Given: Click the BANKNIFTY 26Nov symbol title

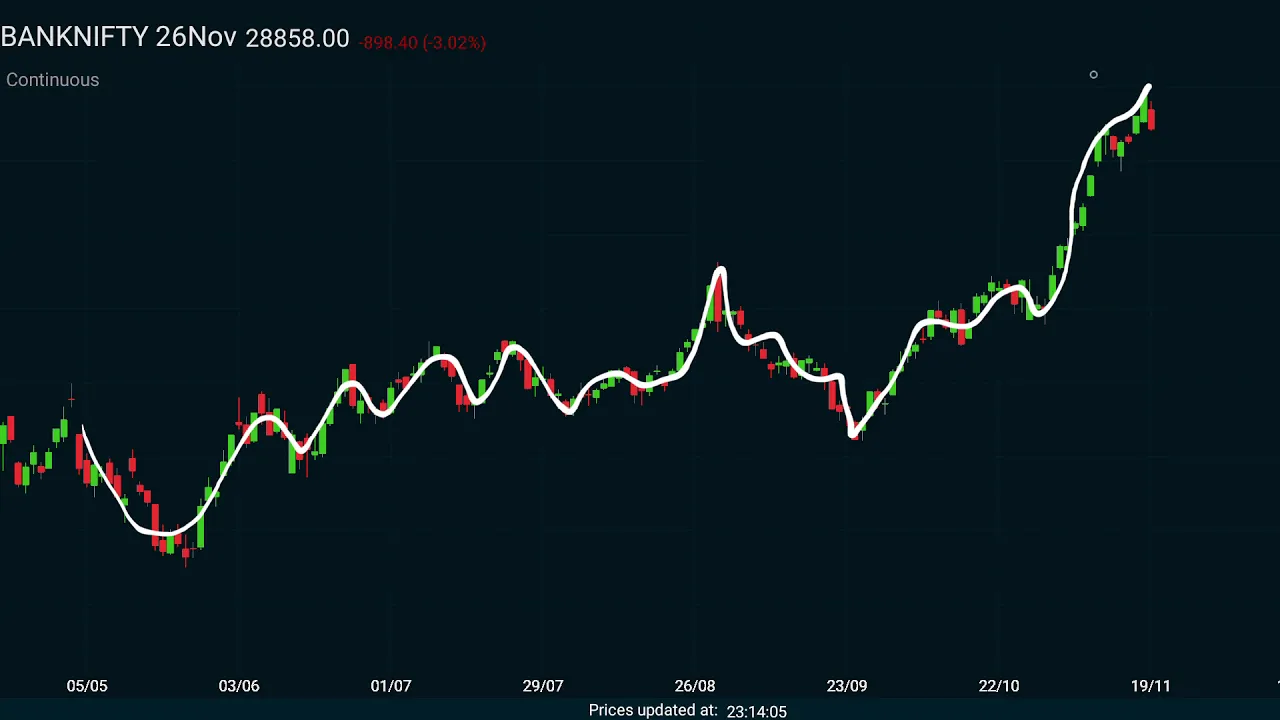Looking at the screenshot, I should coord(119,38).
